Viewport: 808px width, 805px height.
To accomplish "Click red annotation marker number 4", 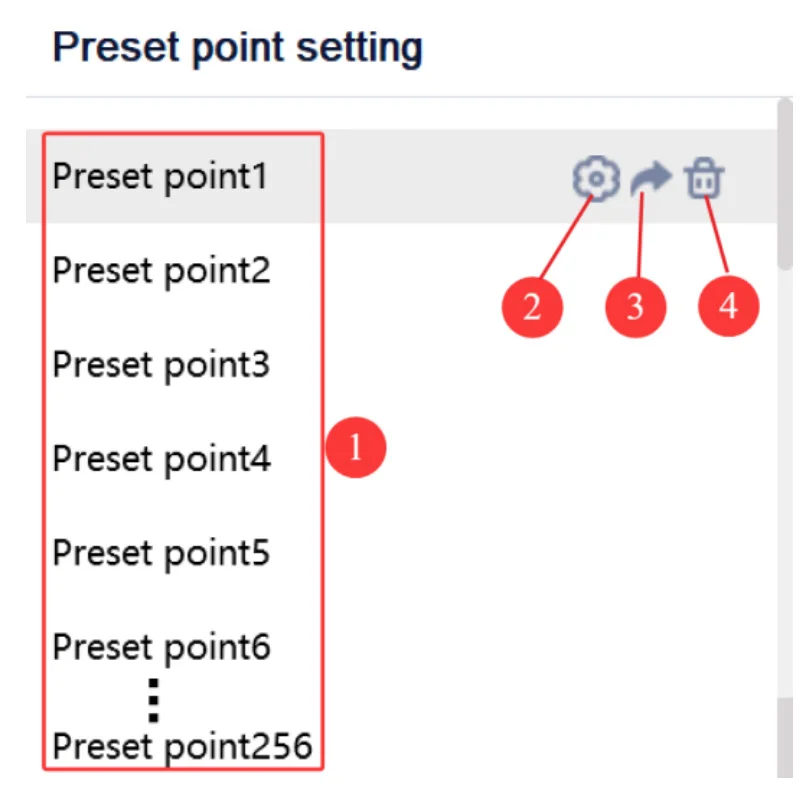I will click(x=729, y=306).
